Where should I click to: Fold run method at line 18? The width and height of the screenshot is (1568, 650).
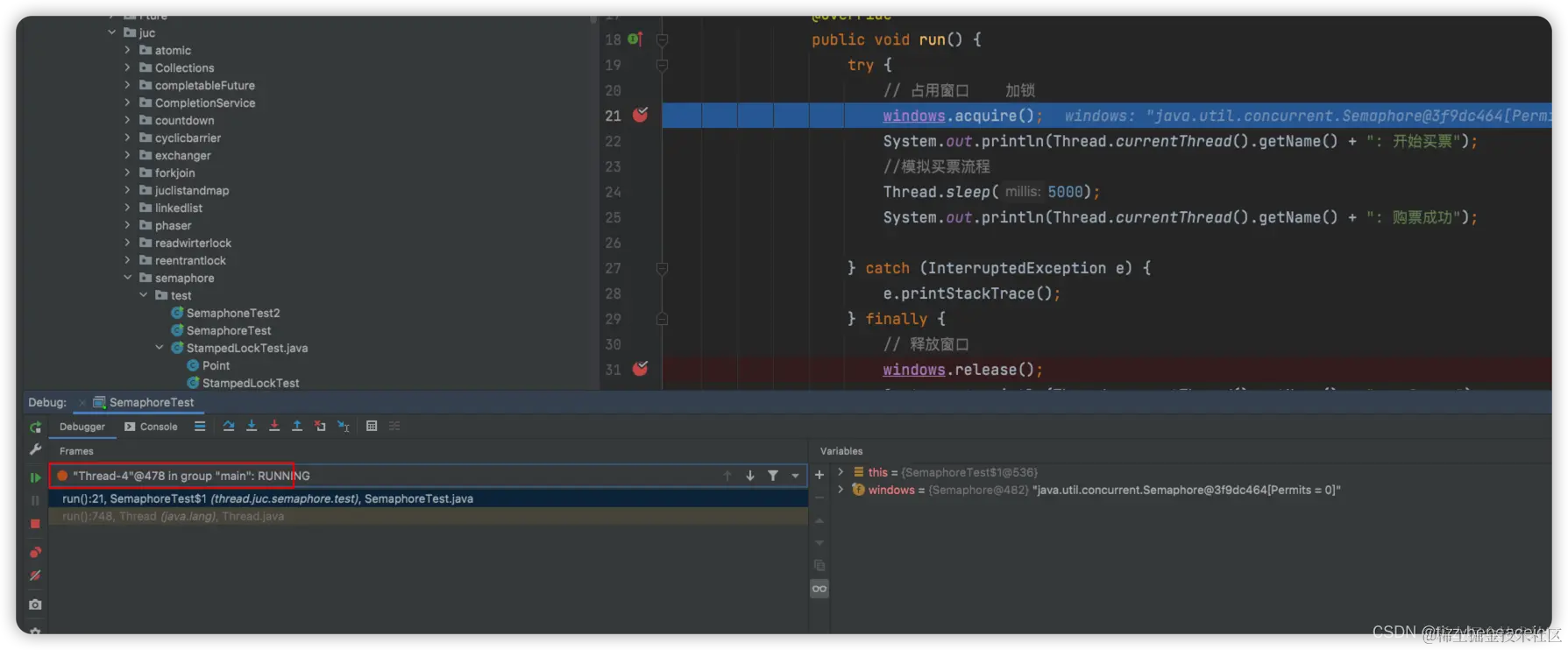click(x=663, y=39)
